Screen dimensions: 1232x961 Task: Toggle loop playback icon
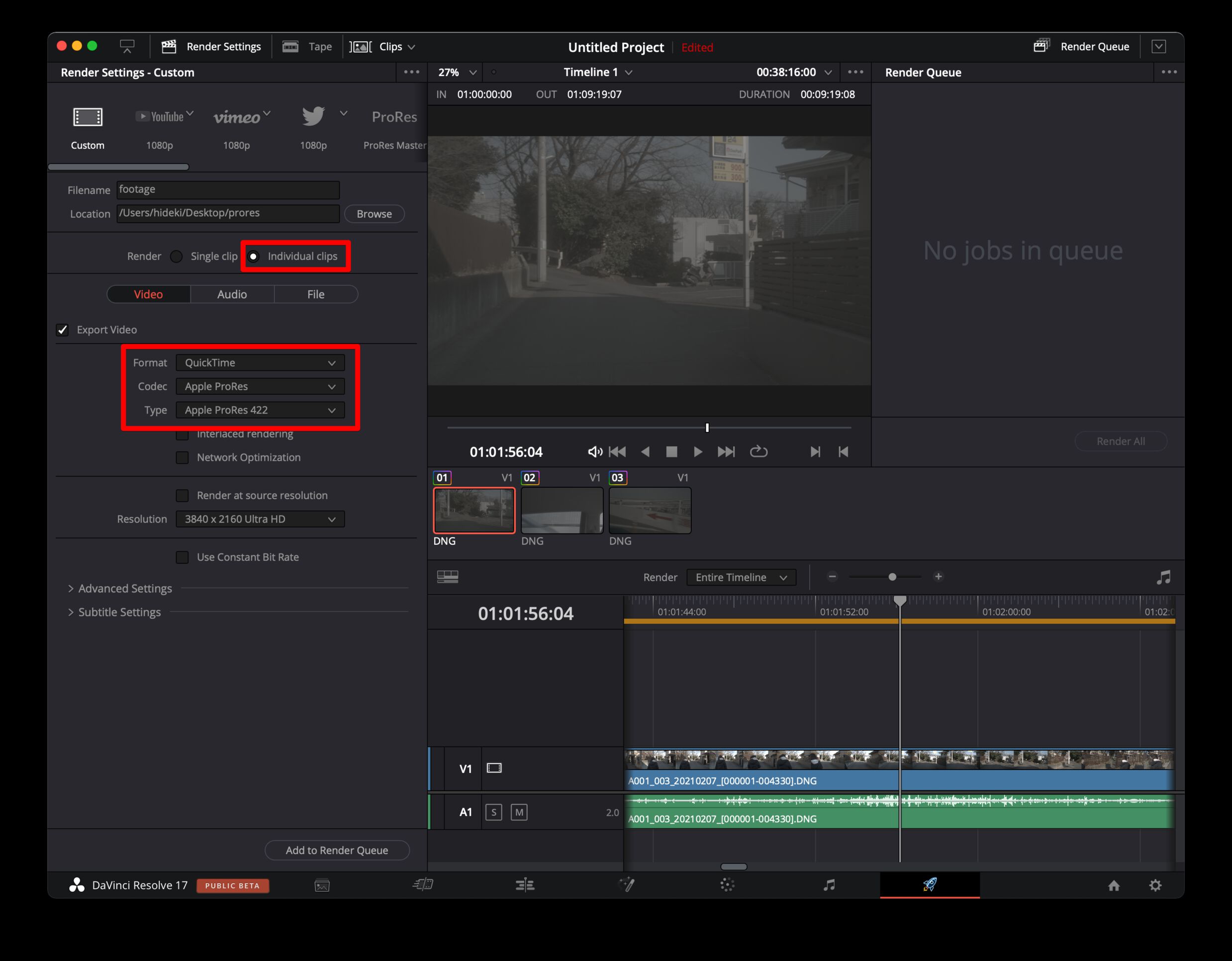(758, 452)
